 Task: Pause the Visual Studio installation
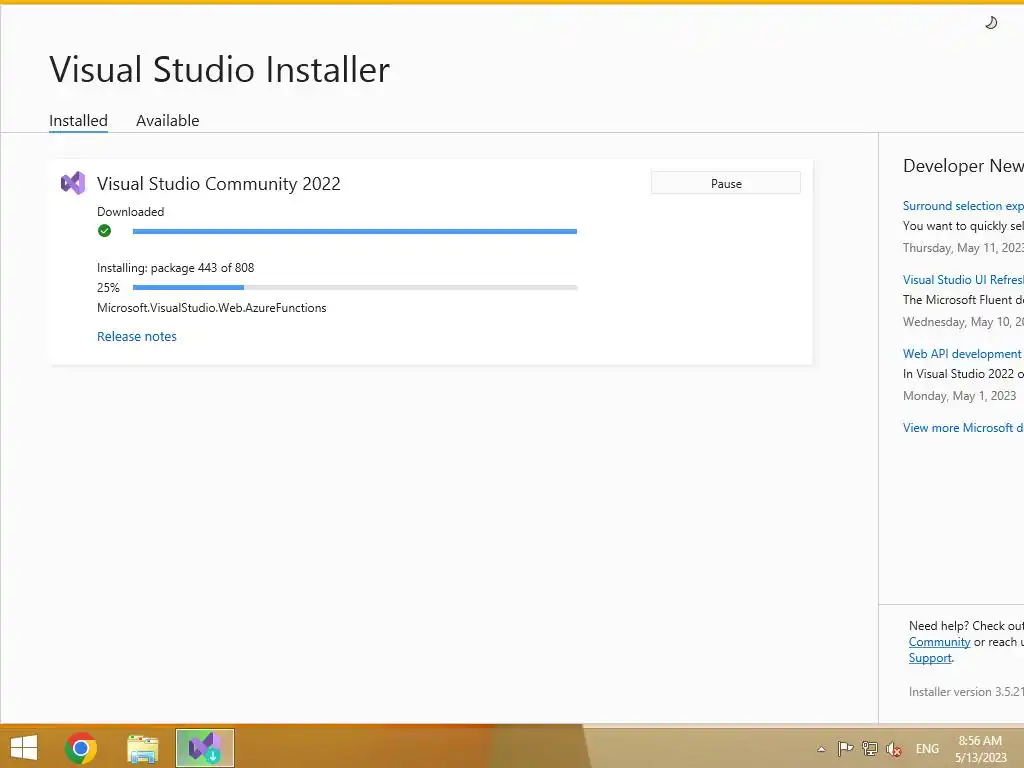pyautogui.click(x=726, y=184)
